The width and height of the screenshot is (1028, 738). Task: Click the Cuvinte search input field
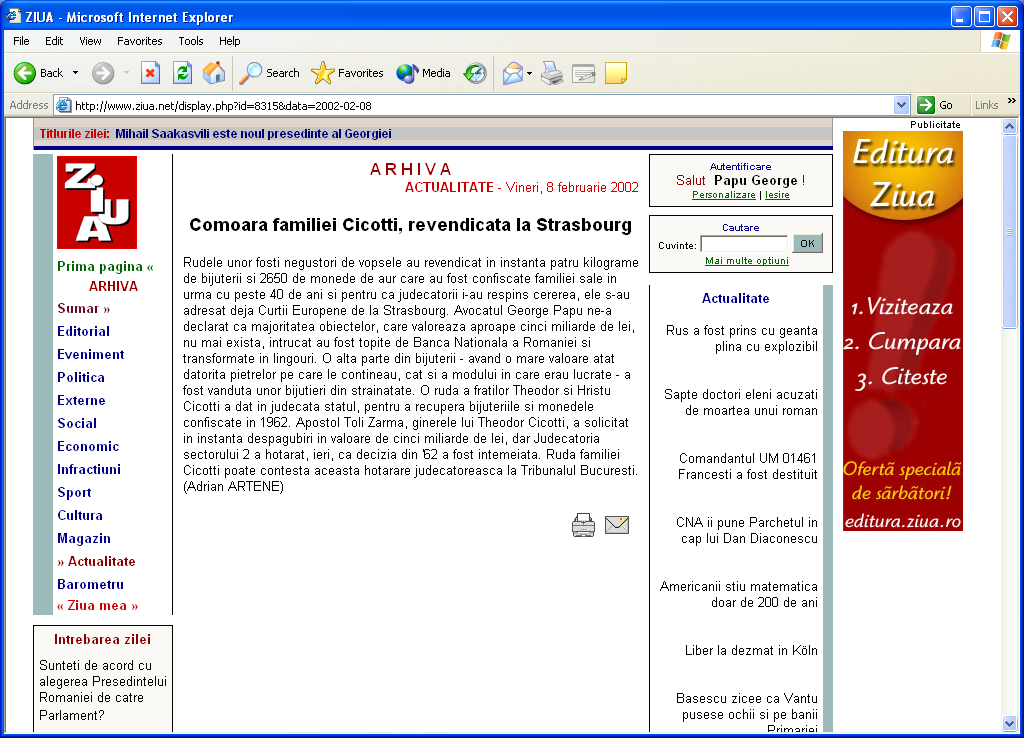pos(744,244)
